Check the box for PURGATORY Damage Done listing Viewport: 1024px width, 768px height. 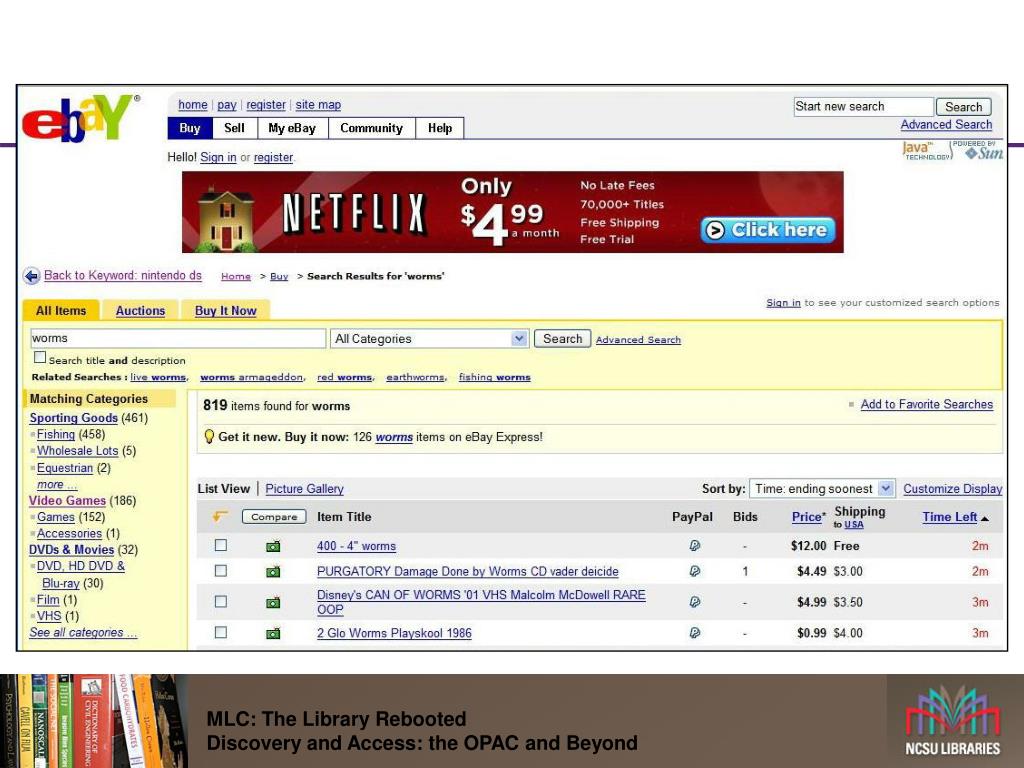(221, 570)
